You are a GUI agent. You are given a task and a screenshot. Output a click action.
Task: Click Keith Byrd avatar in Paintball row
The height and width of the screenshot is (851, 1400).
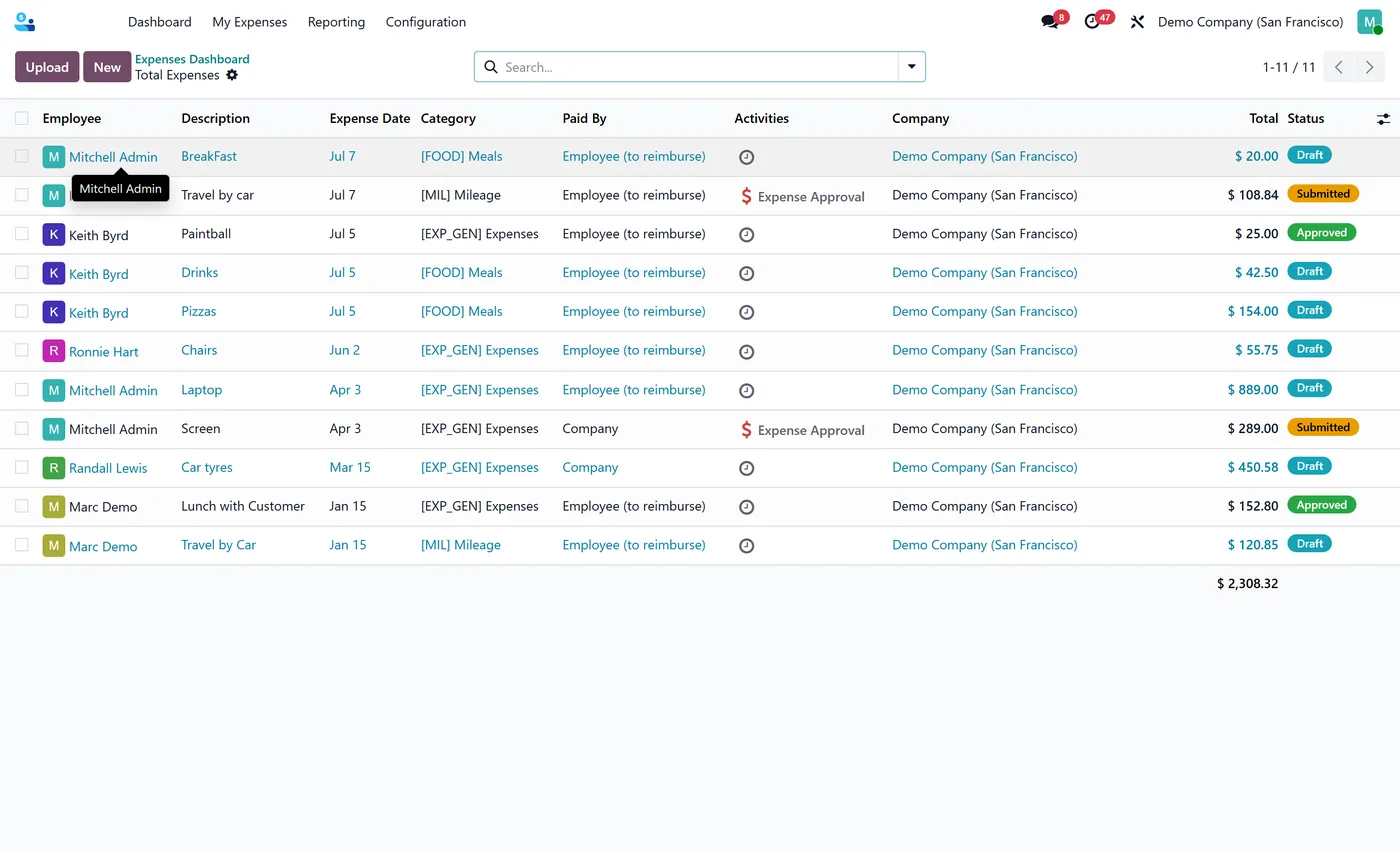point(53,235)
